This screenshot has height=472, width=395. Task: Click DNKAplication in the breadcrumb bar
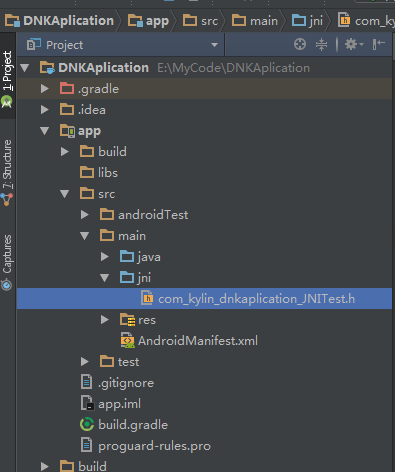pyautogui.click(x=59, y=21)
